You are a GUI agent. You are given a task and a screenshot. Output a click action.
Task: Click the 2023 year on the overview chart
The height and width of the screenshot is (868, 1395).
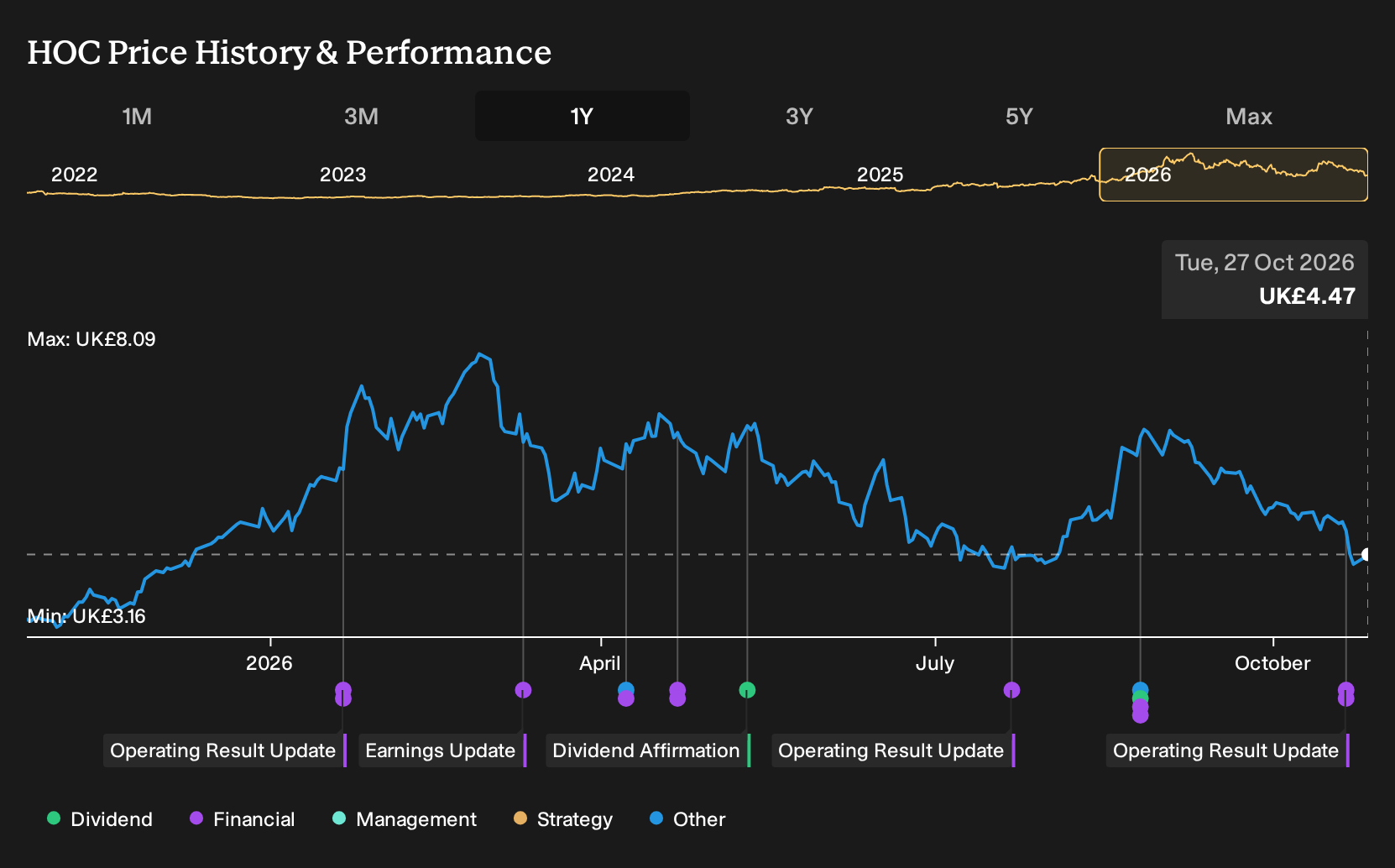tap(342, 175)
